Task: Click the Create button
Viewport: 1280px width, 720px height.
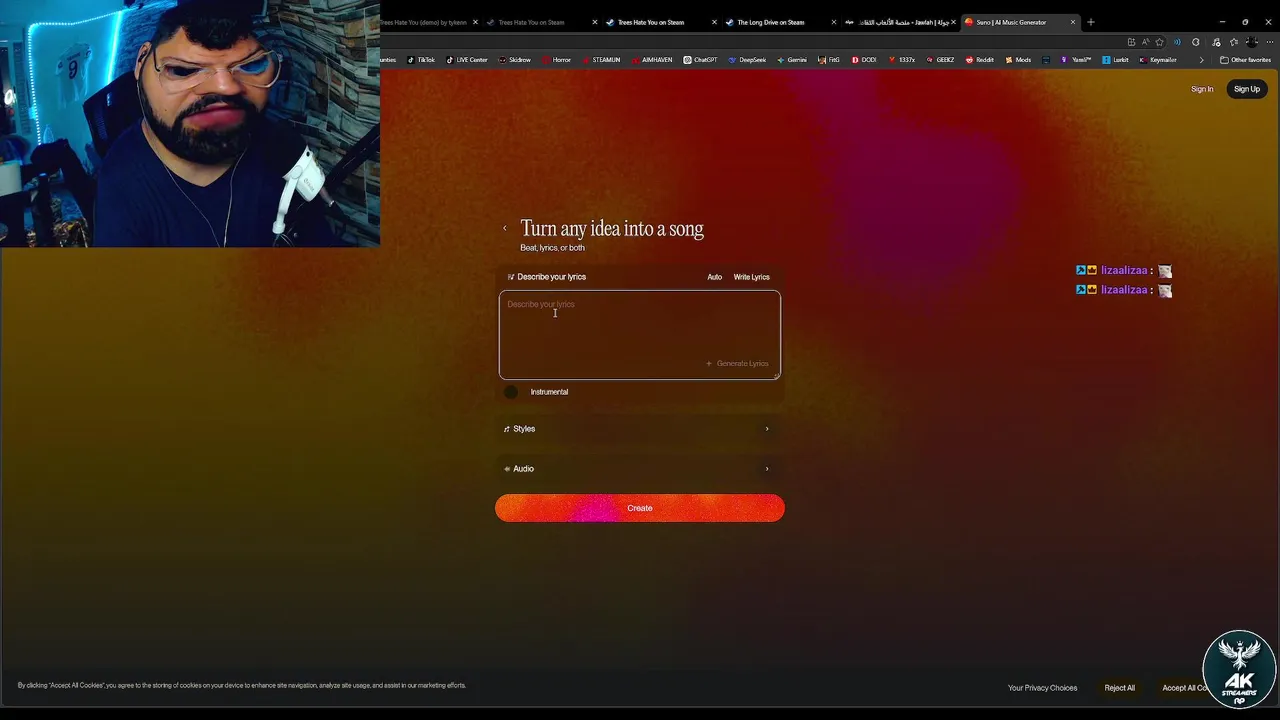Action: click(640, 508)
